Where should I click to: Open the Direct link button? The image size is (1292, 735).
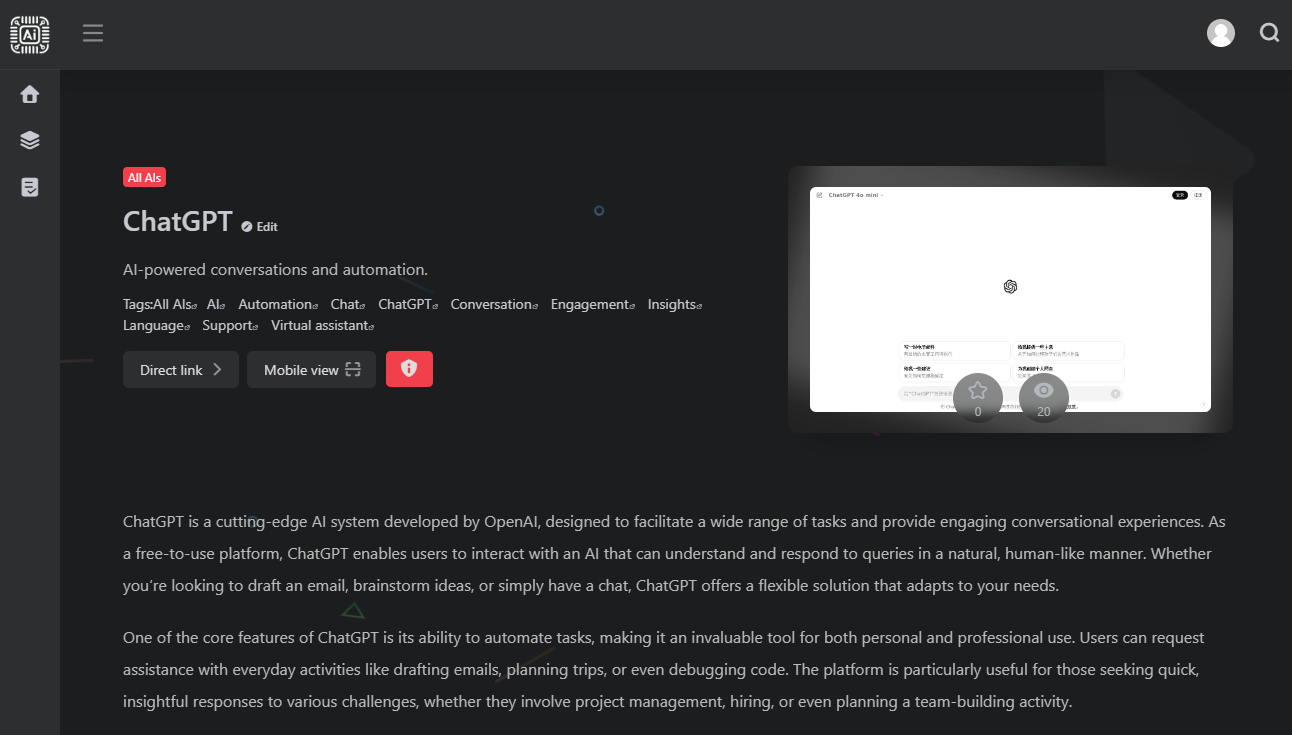(x=181, y=369)
